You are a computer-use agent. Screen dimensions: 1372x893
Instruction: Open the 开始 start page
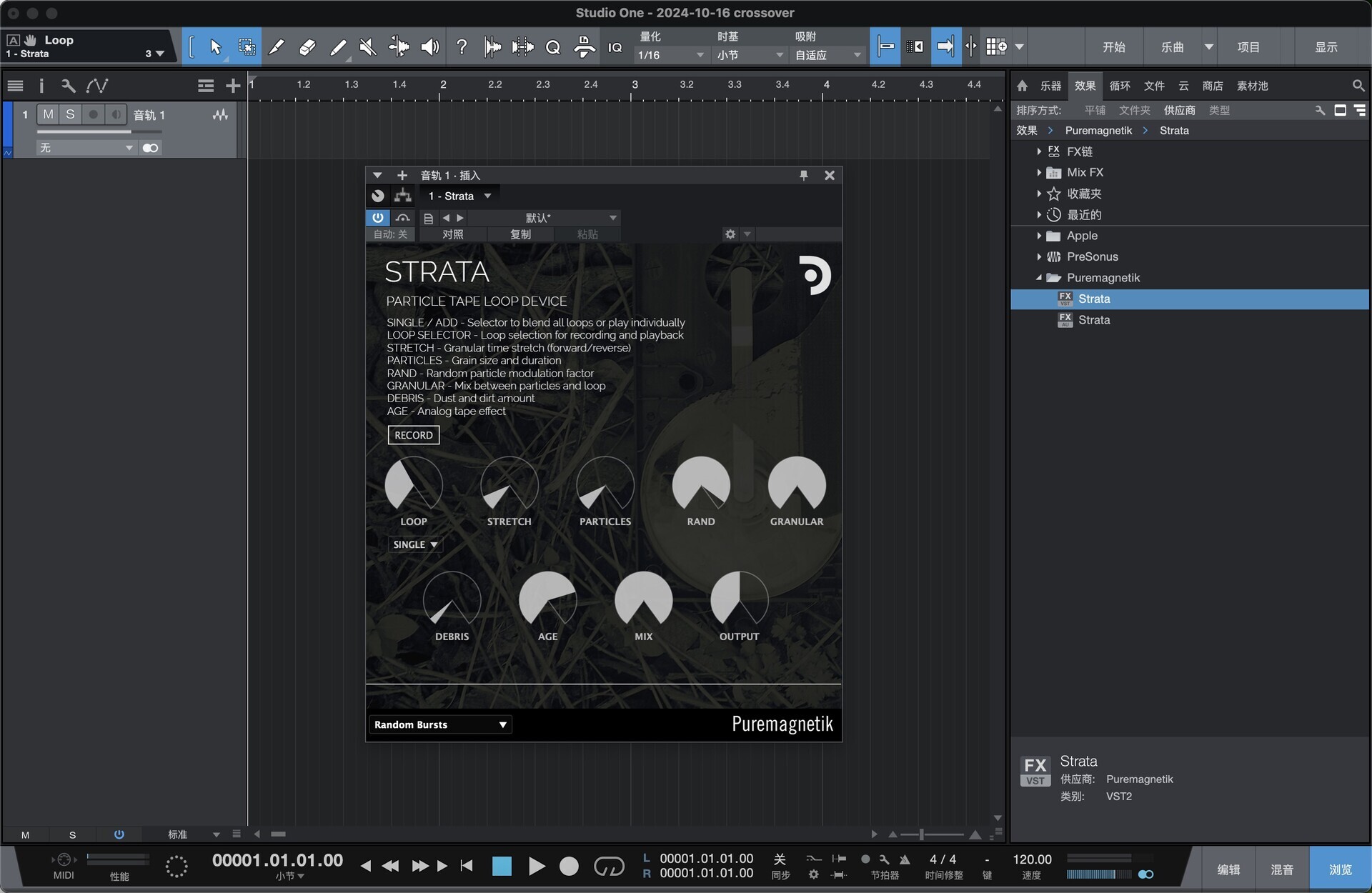tap(1113, 47)
